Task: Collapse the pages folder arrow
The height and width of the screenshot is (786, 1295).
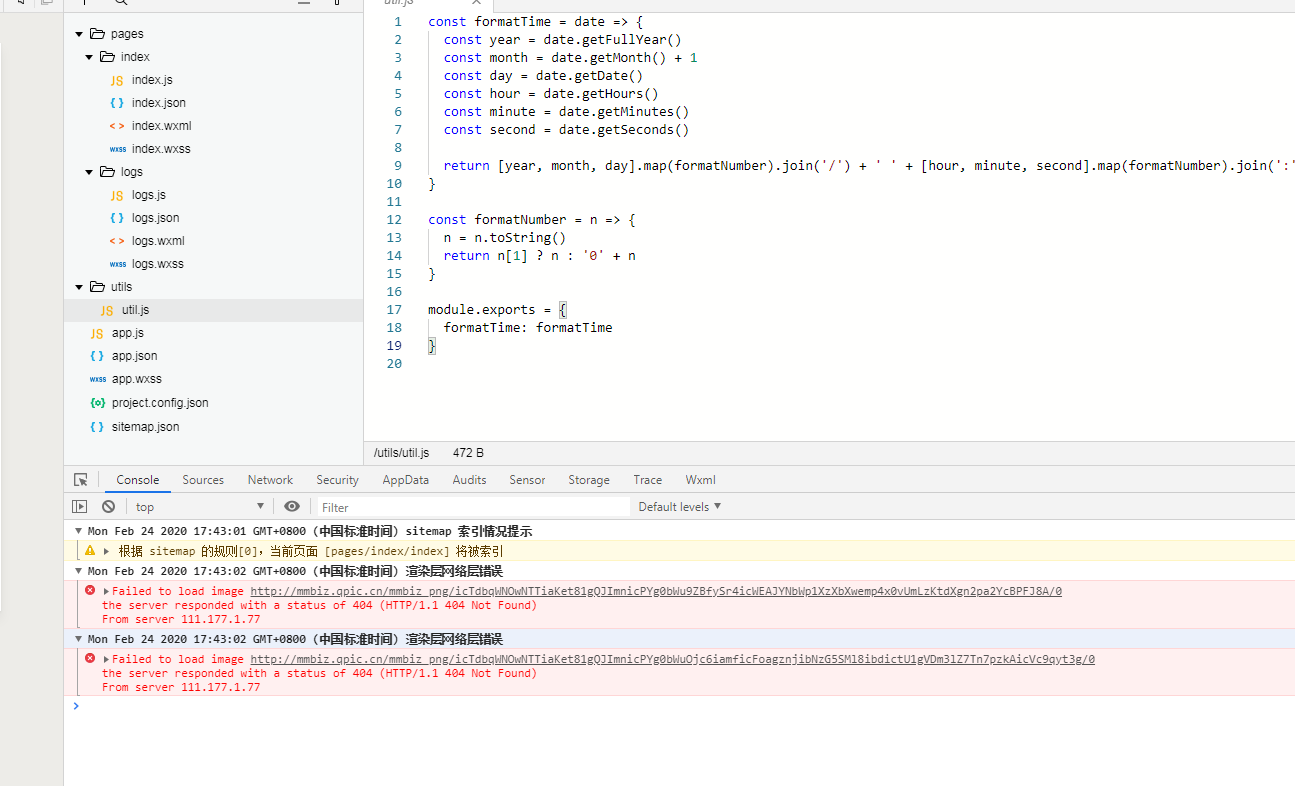Action: coord(79,34)
